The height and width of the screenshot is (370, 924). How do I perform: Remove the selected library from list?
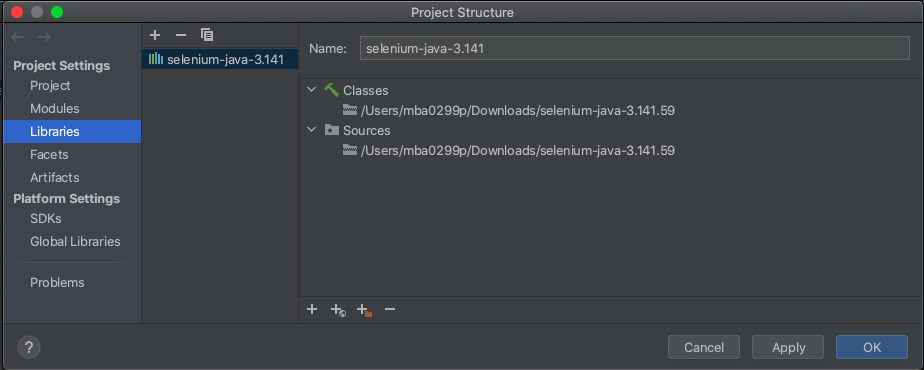pyautogui.click(x=181, y=35)
